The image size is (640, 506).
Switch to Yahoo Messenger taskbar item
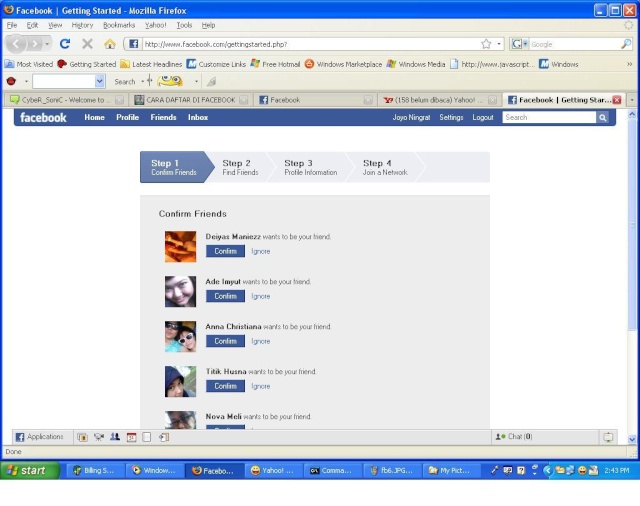pyautogui.click(x=274, y=470)
